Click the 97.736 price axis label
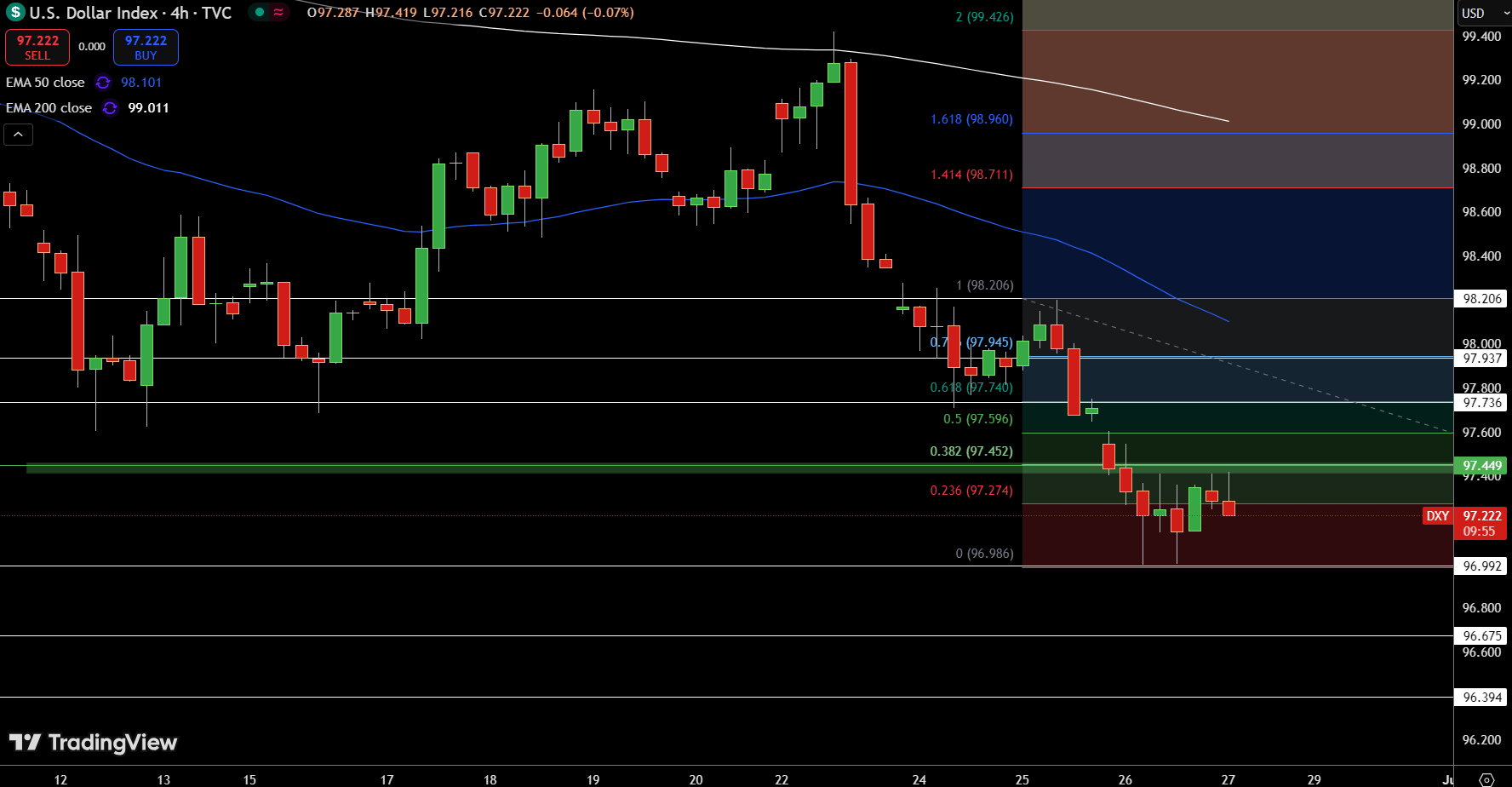Image resolution: width=1512 pixels, height=787 pixels. (1481, 403)
